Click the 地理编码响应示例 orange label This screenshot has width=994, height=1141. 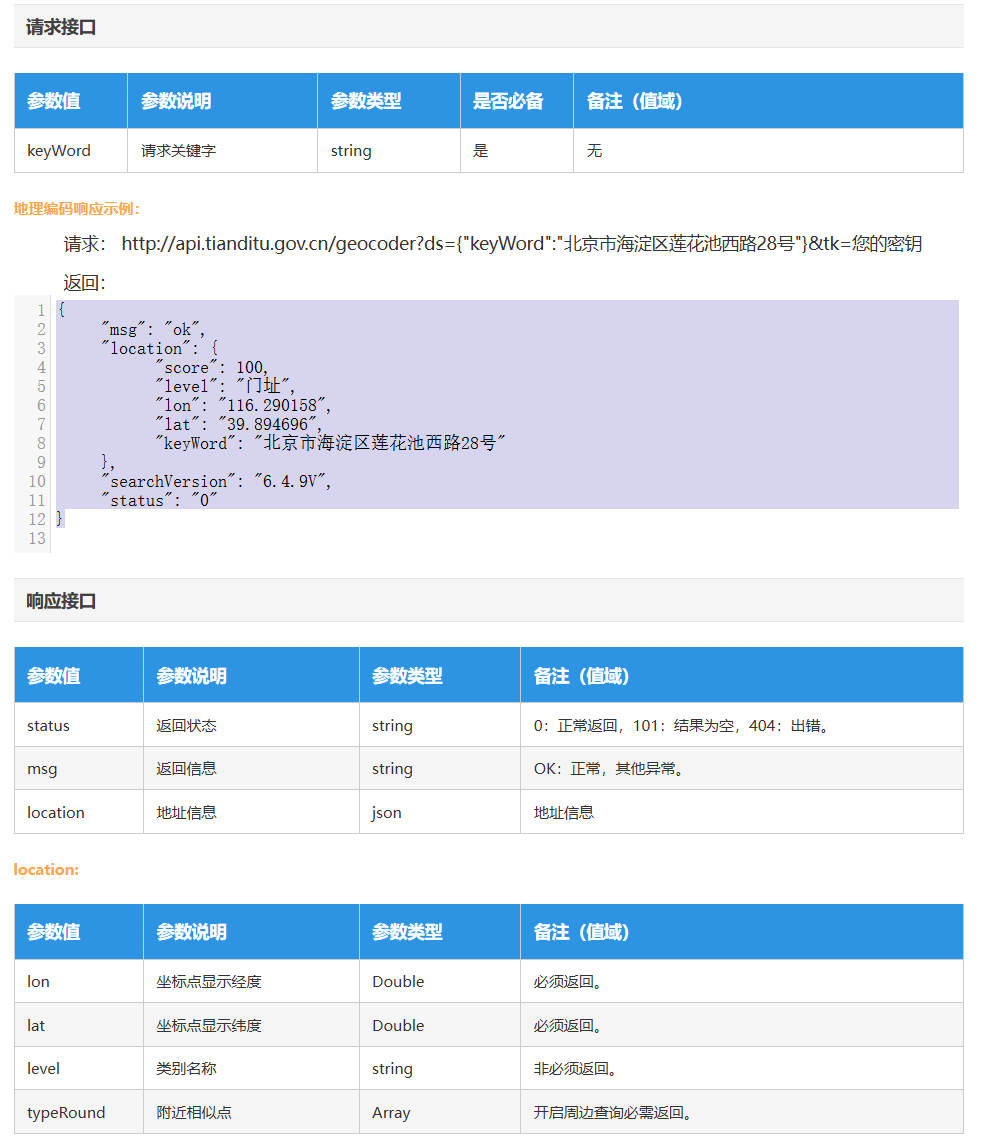coord(76,210)
